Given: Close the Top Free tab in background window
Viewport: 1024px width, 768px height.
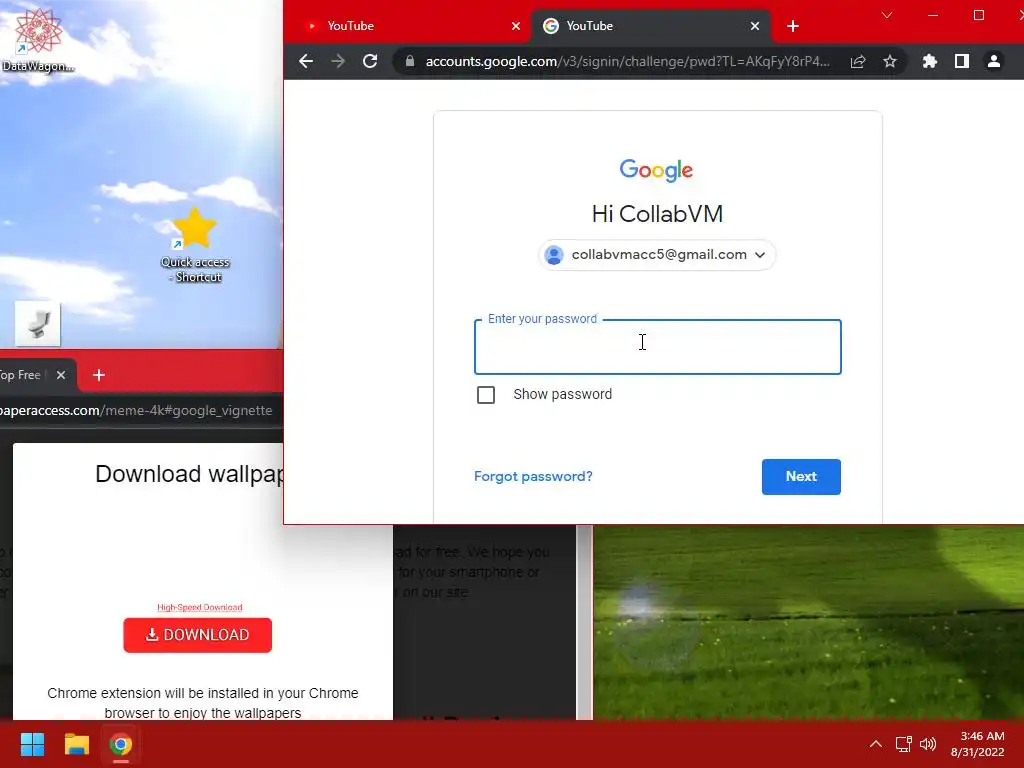Looking at the screenshot, I should click(61, 375).
